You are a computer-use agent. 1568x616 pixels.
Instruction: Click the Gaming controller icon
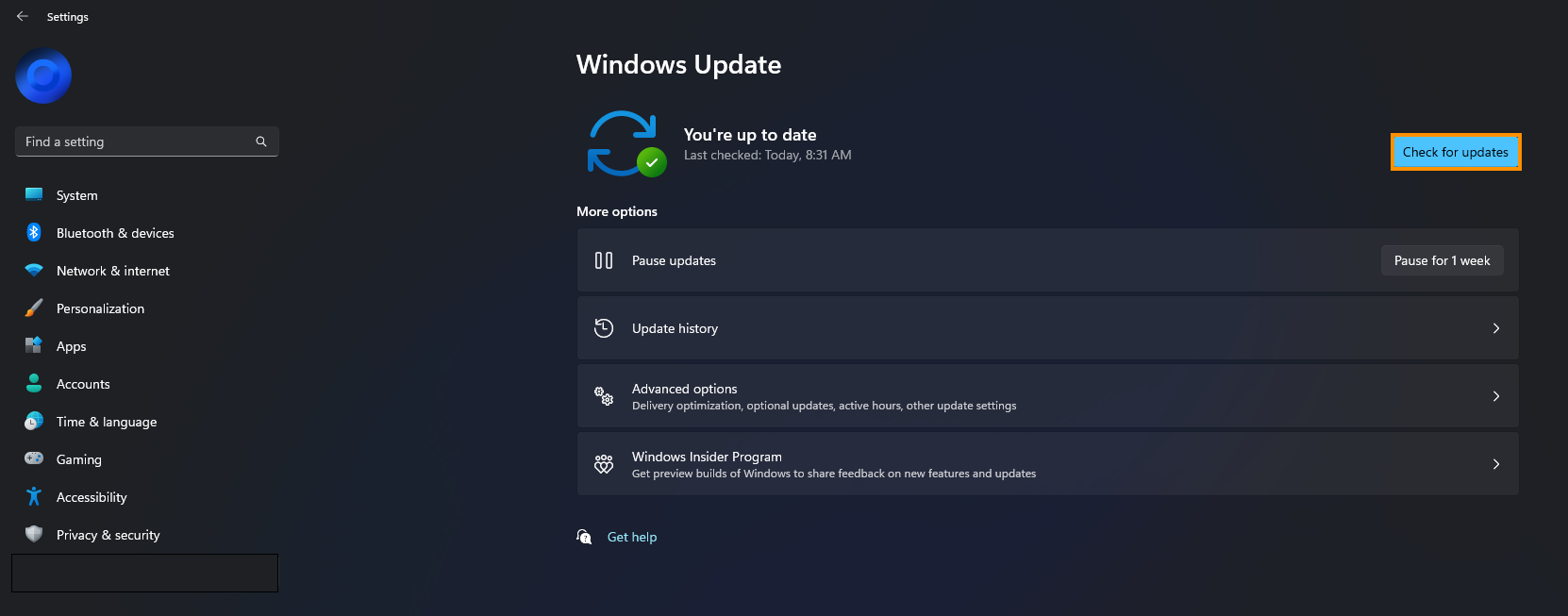tap(34, 458)
